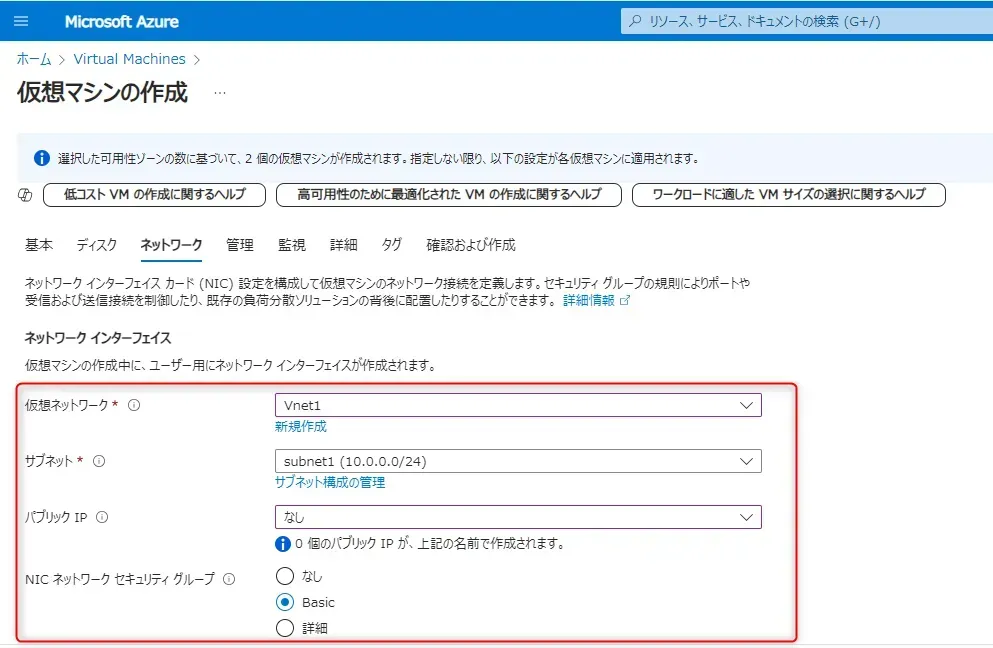993x648 pixels.
Task: Click the info icon next to サブネット
Action: (x=99, y=461)
